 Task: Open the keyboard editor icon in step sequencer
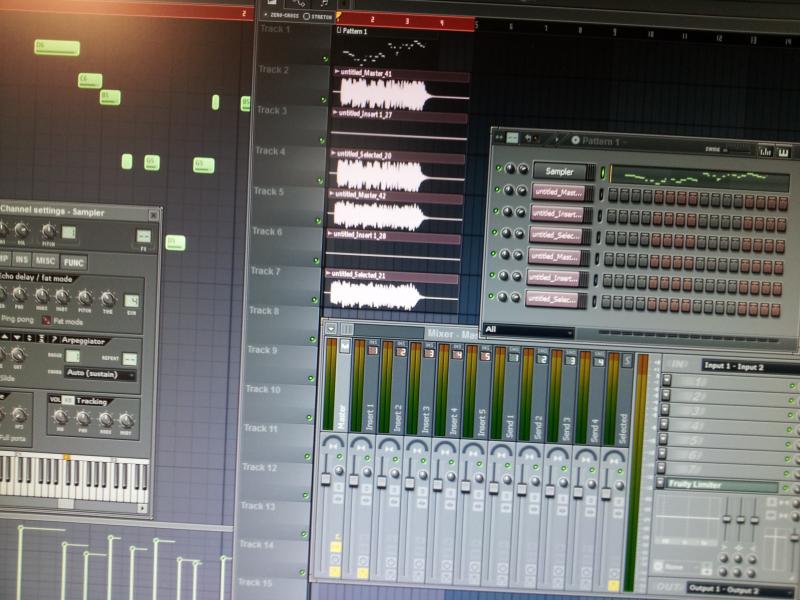[784, 153]
